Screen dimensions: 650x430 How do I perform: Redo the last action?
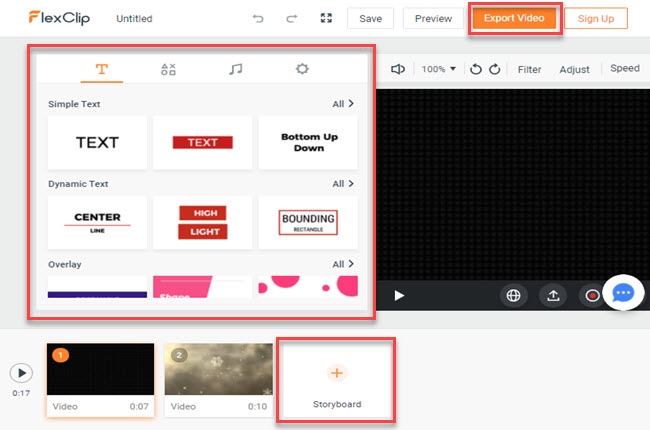coord(292,18)
